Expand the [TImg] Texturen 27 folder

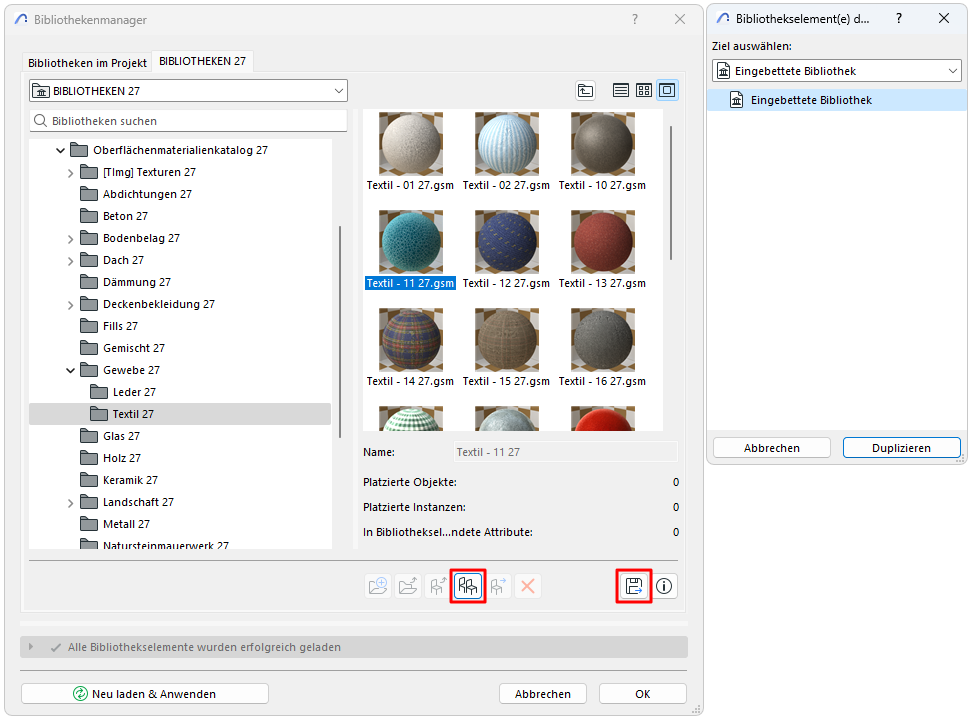(x=71, y=173)
